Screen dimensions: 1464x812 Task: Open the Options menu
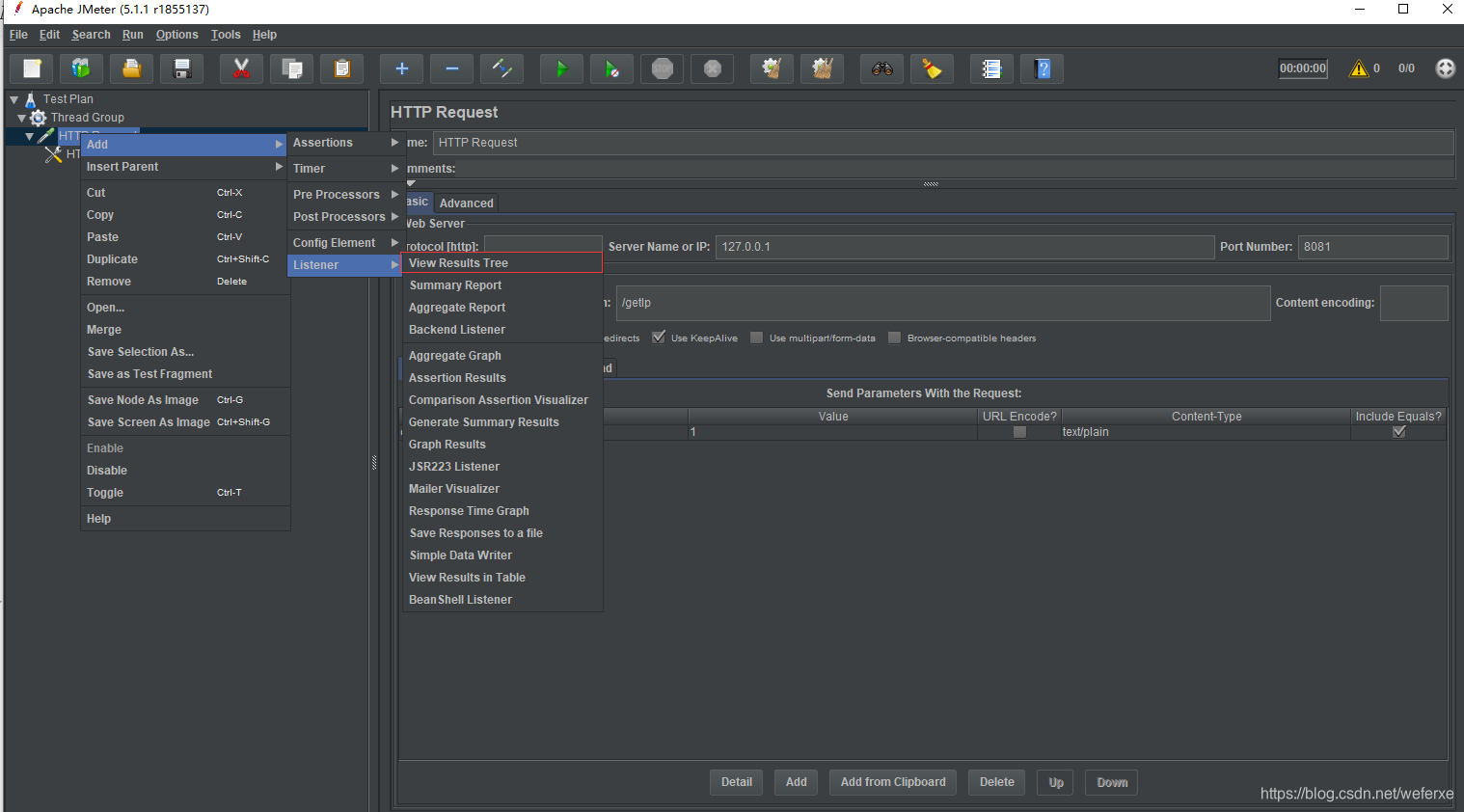[x=176, y=35]
